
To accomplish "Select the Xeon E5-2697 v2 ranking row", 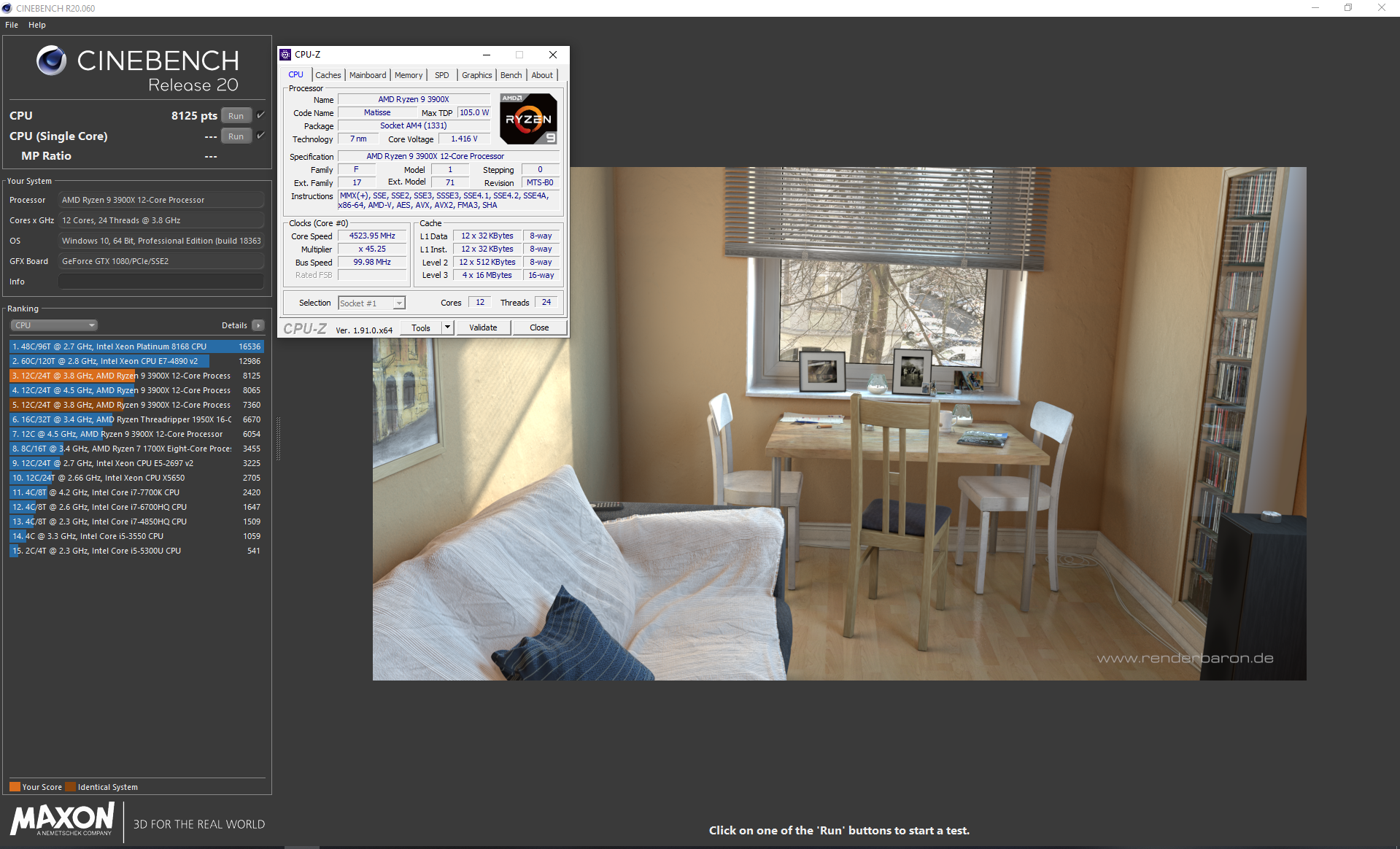I will pyautogui.click(x=136, y=463).
